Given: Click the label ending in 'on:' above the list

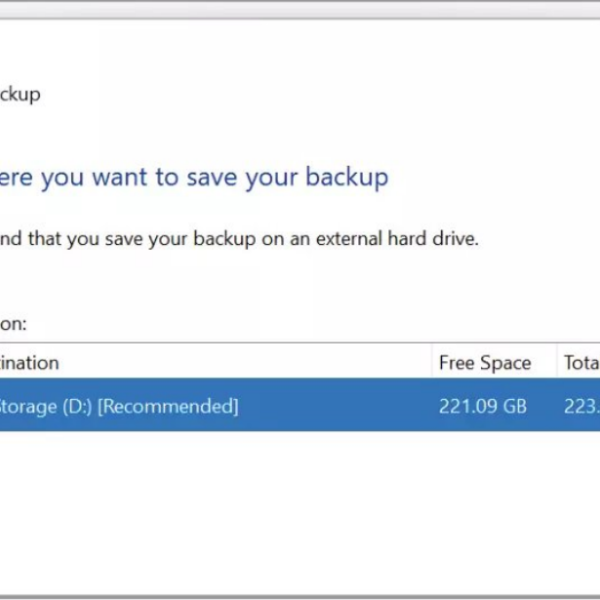Looking at the screenshot, I should (x=14, y=324).
